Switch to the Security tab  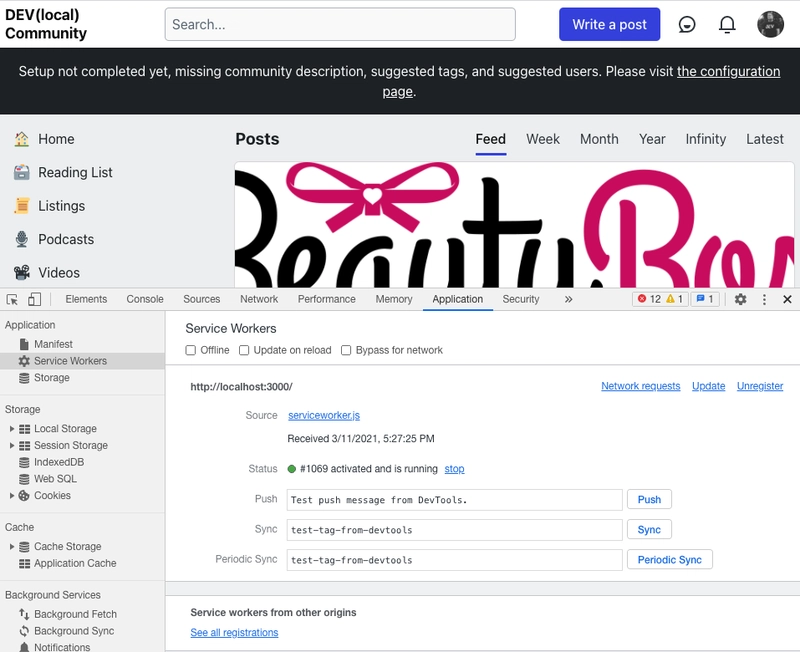pos(520,299)
